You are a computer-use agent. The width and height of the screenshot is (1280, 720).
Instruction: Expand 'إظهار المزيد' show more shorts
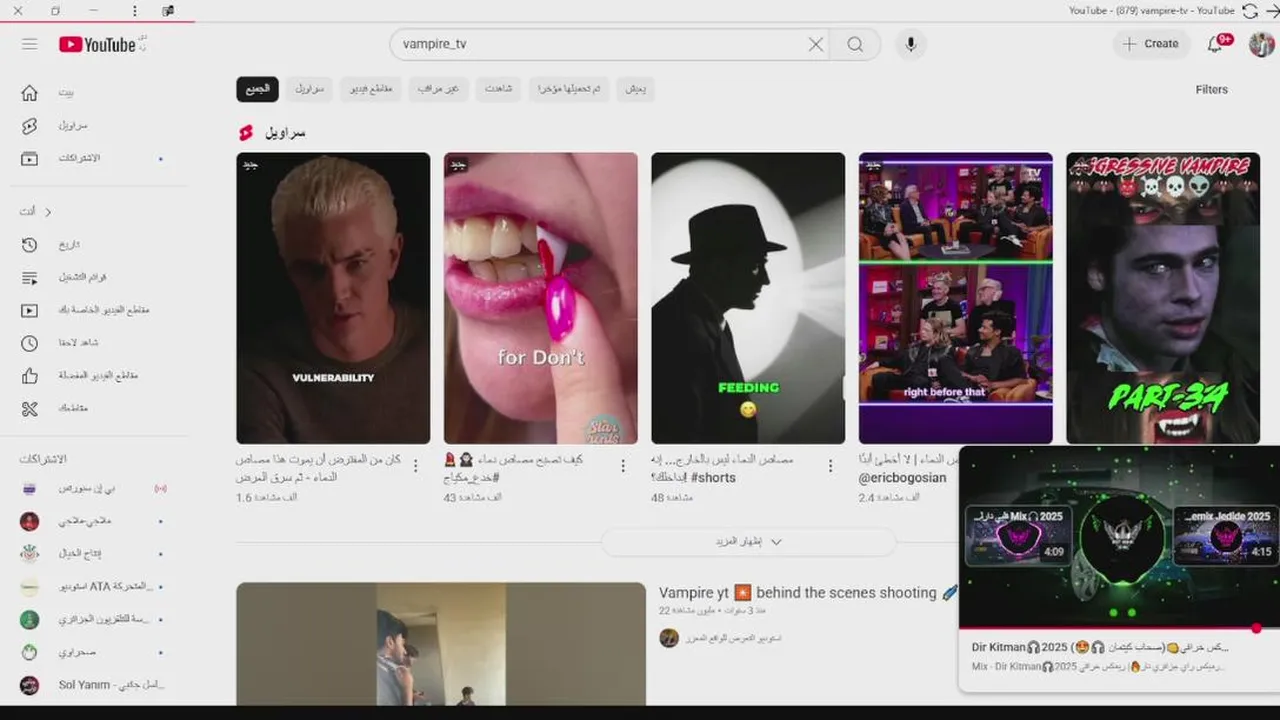pyautogui.click(x=748, y=542)
